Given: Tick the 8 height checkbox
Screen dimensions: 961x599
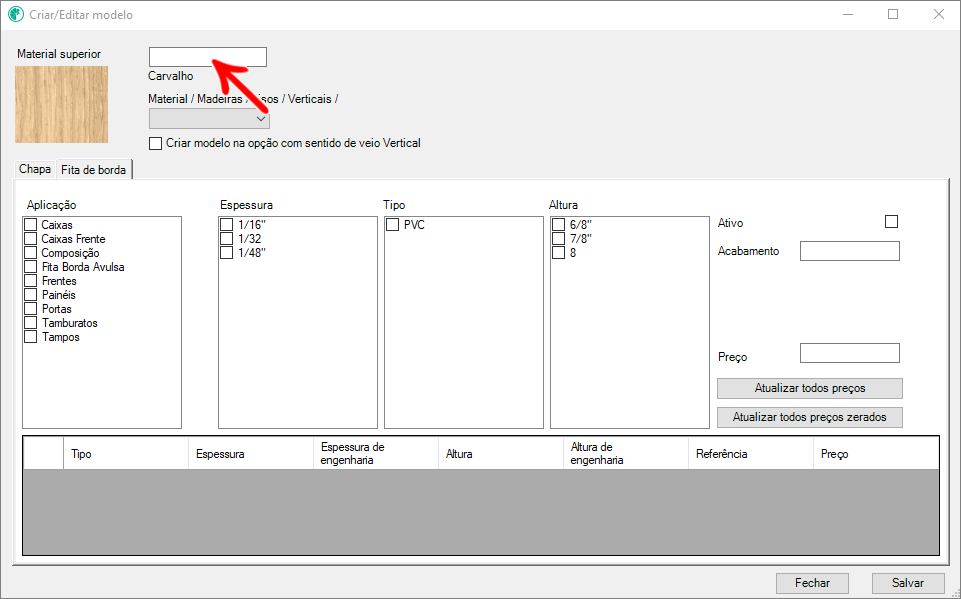Looking at the screenshot, I should coord(558,253).
